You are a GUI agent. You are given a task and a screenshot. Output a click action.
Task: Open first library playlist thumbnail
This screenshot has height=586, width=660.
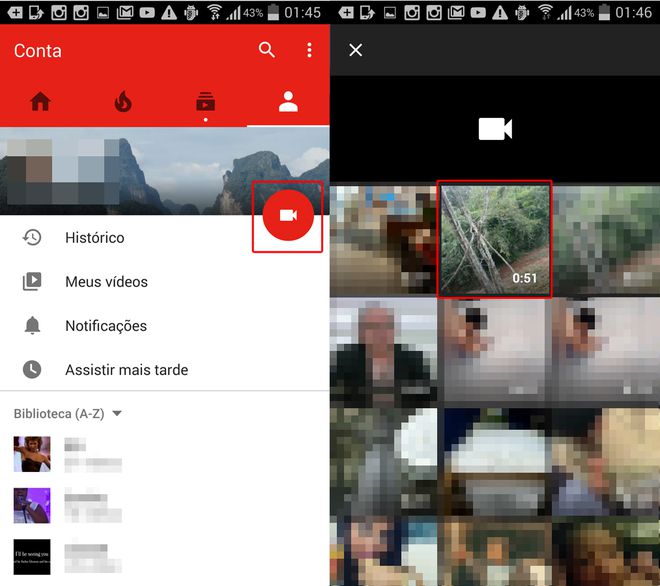(x=32, y=454)
